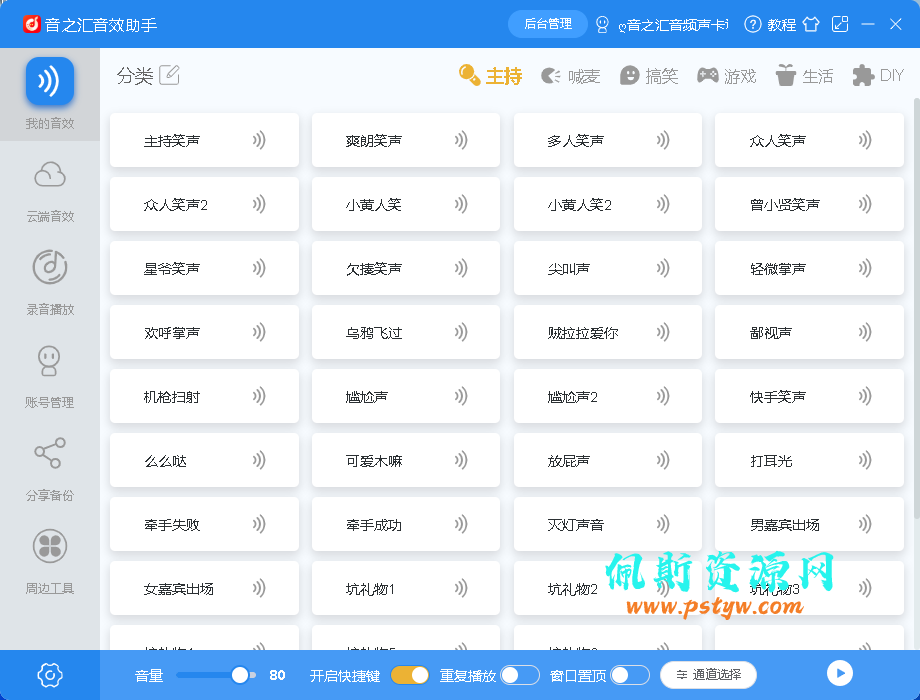The height and width of the screenshot is (700, 920).
Task: Click the 坑礼物2 sound card
Action: [x=608, y=588]
